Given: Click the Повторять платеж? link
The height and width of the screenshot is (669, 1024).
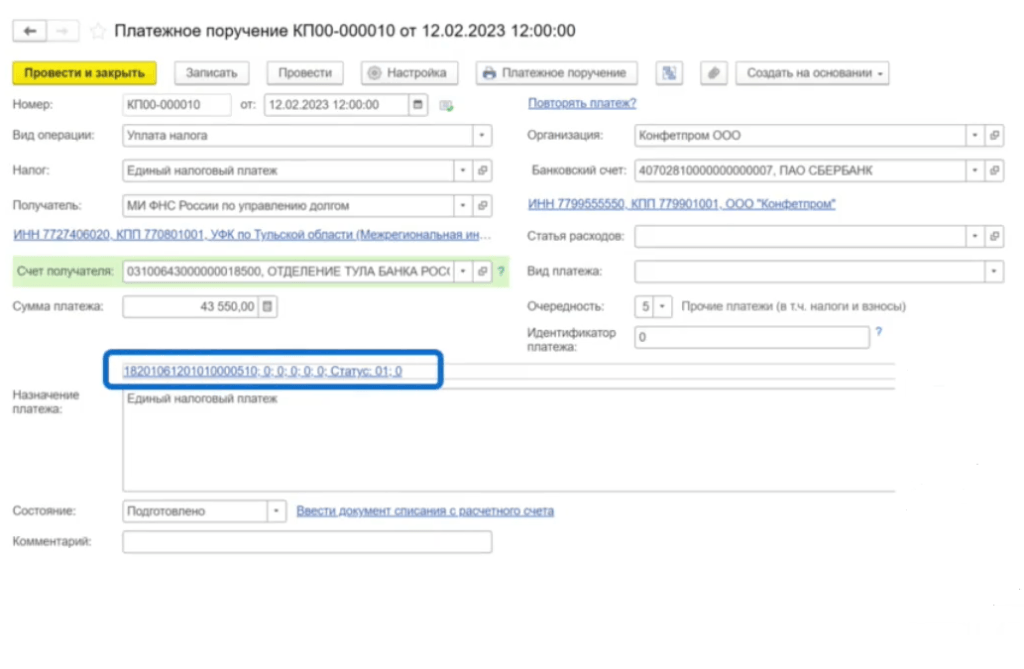Looking at the screenshot, I should 582,103.
